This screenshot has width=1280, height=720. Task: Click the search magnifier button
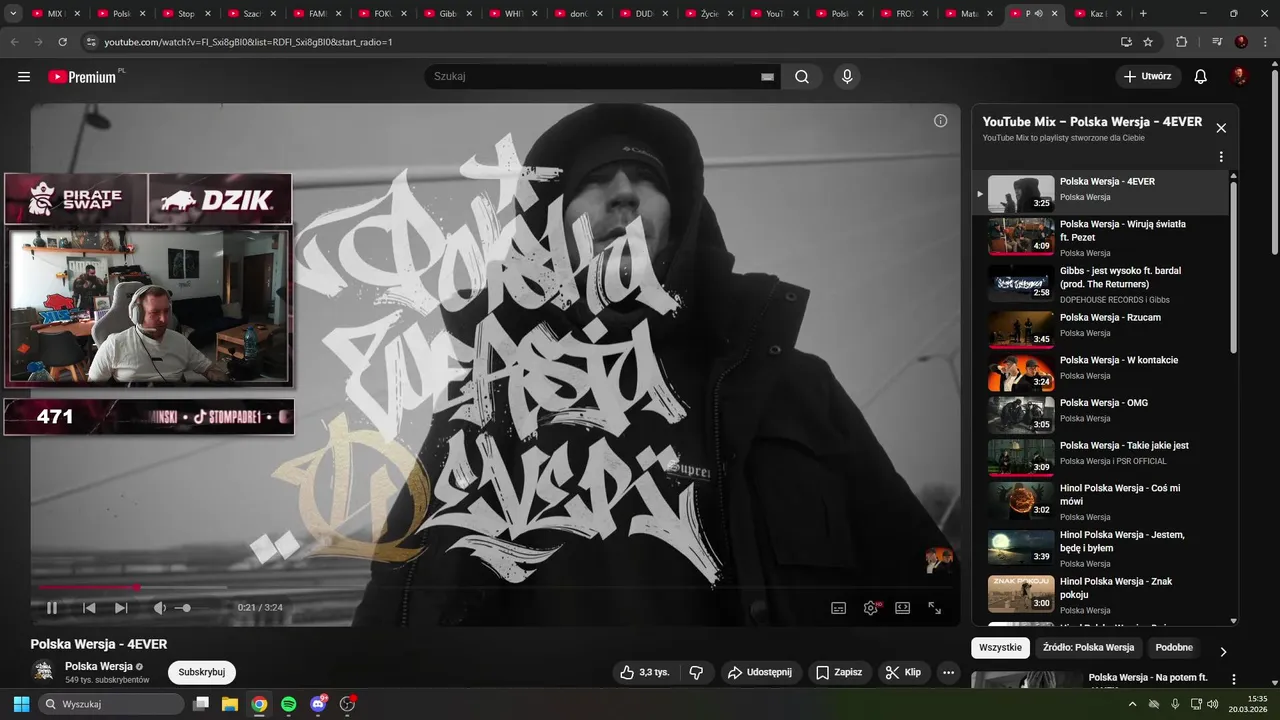pos(802,77)
